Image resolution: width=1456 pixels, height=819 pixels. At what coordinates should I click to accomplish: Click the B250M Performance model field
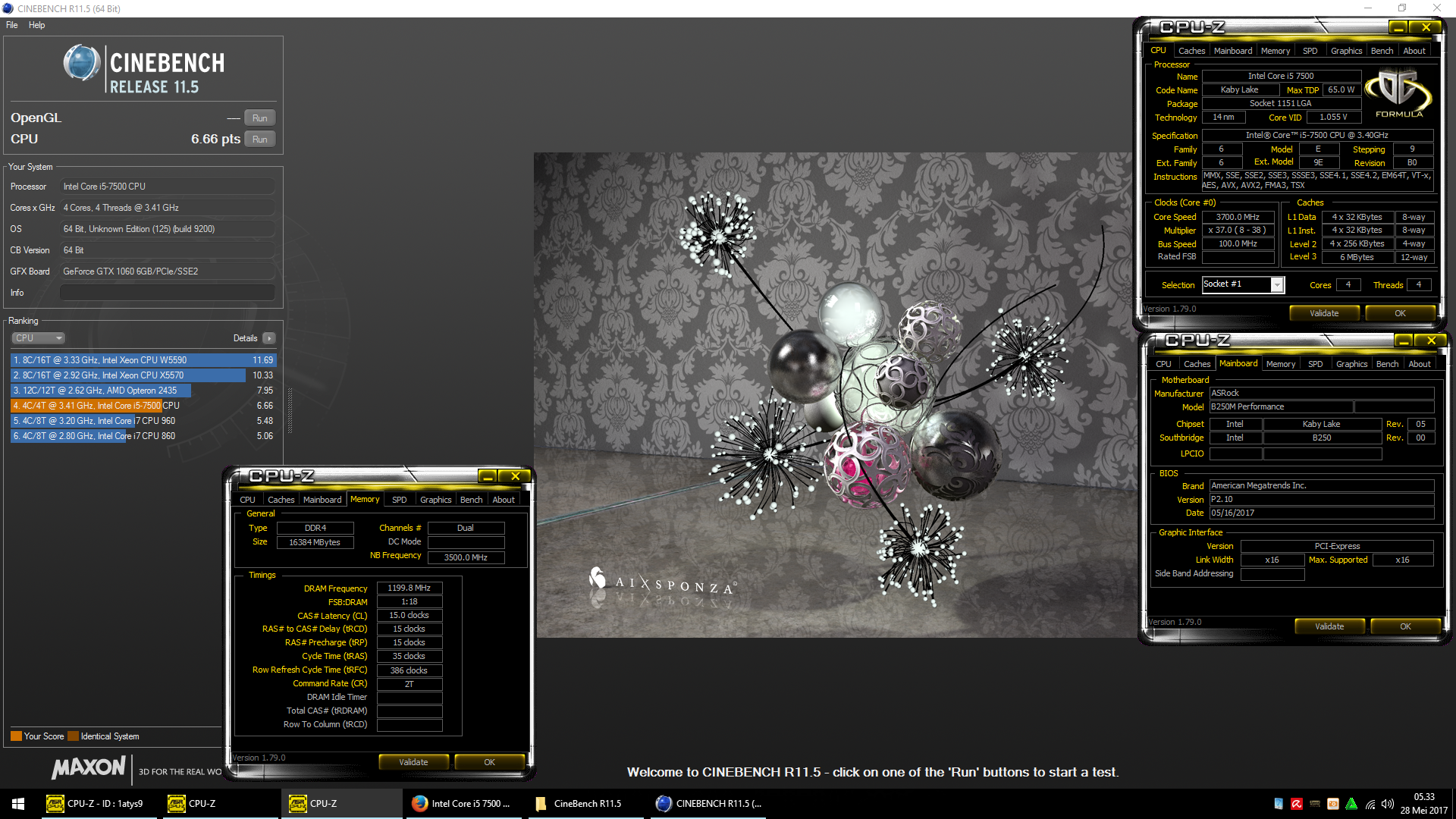tap(1281, 406)
